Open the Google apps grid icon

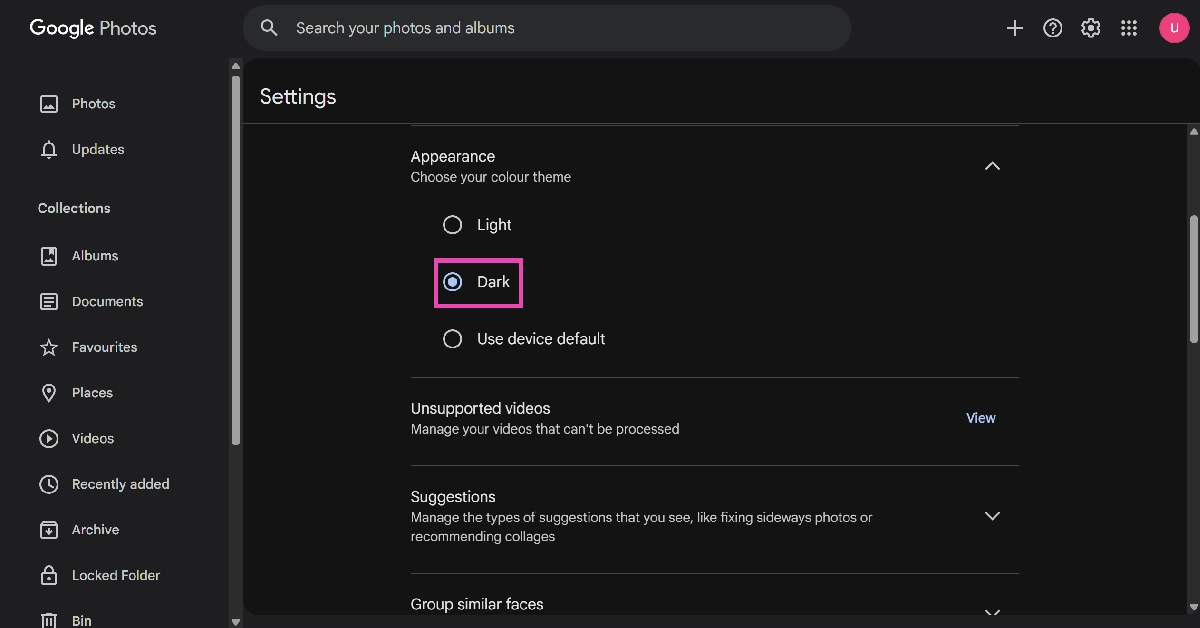(x=1129, y=28)
